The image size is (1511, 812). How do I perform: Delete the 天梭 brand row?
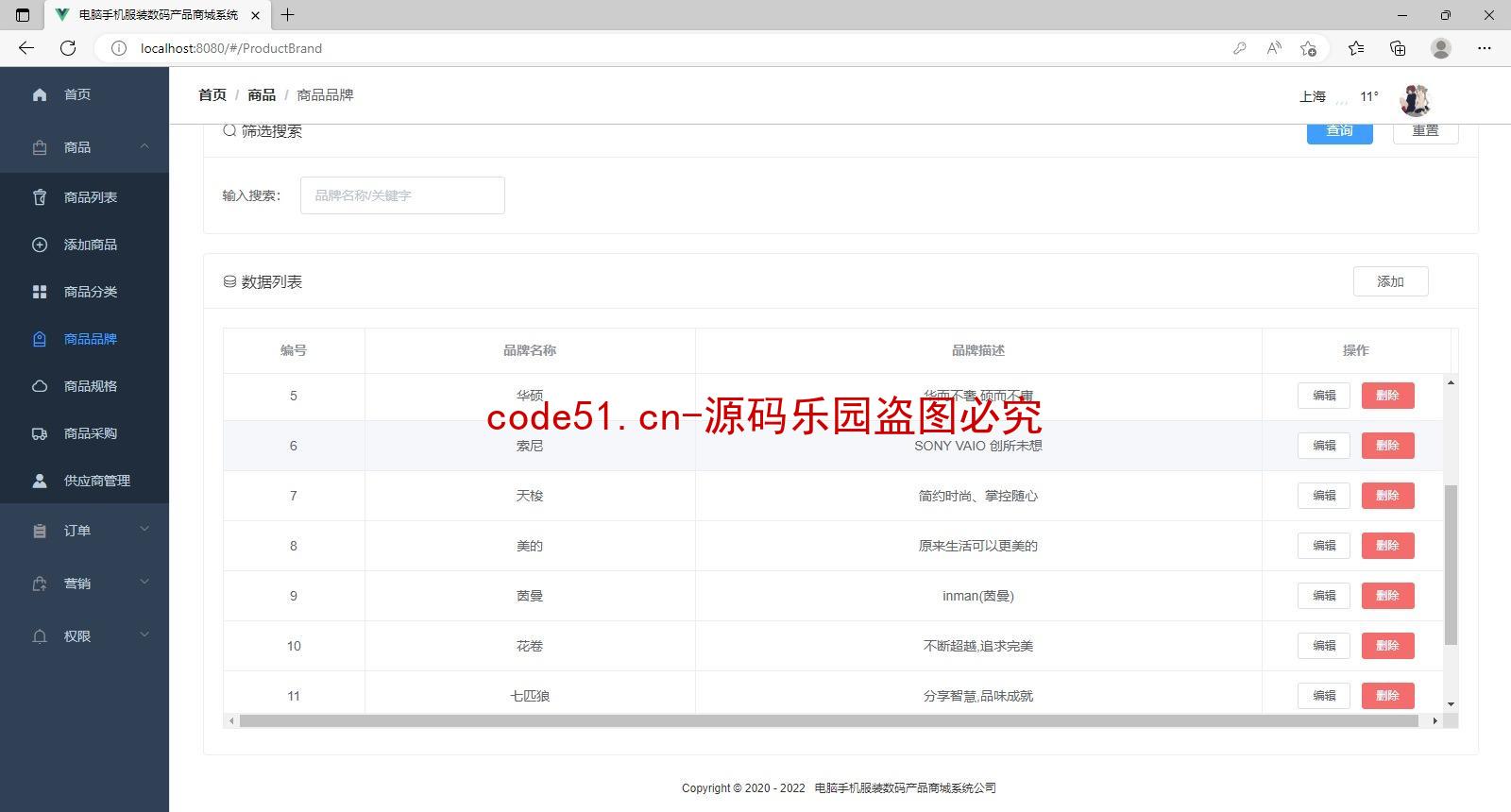[x=1387, y=496]
